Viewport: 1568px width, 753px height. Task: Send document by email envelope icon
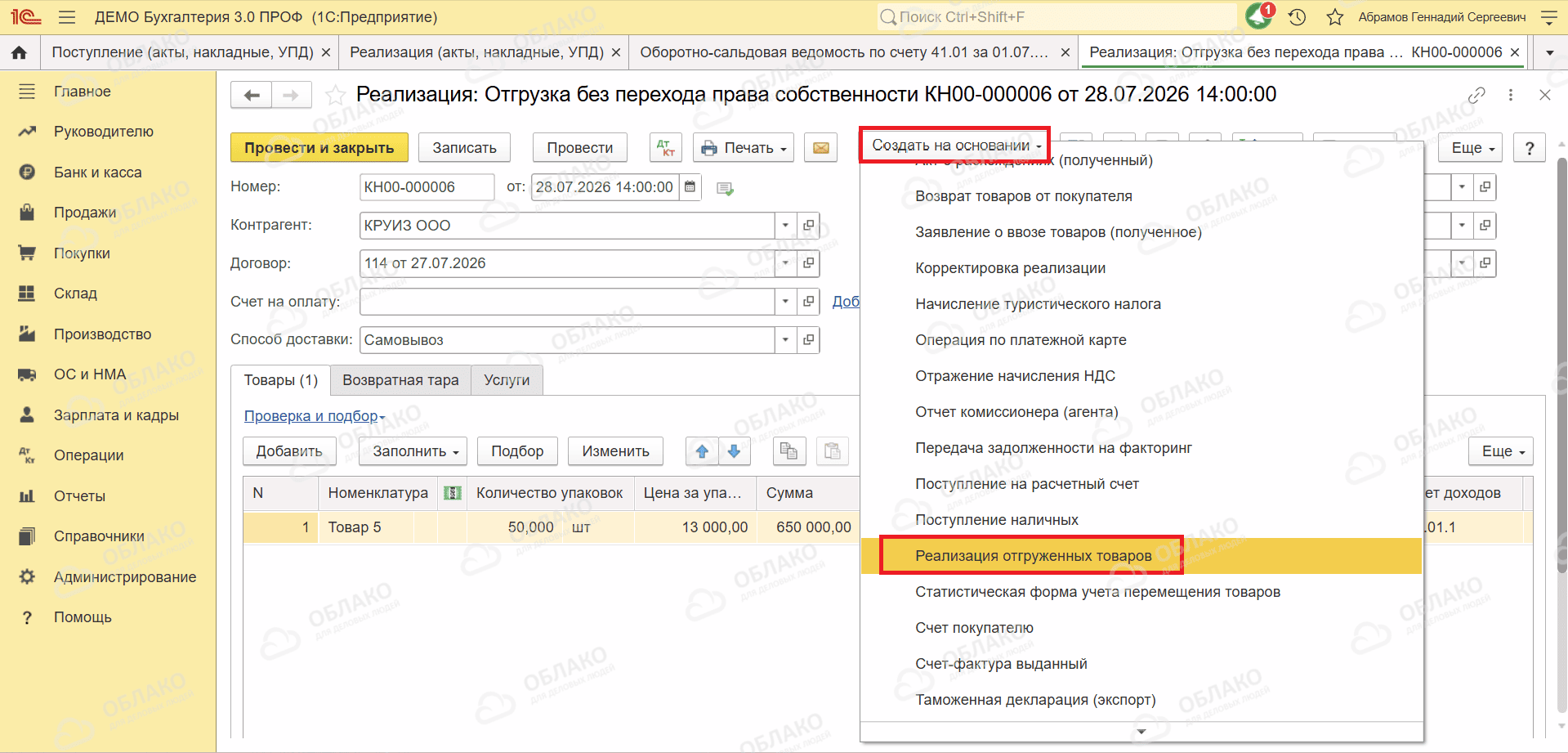pos(820,148)
